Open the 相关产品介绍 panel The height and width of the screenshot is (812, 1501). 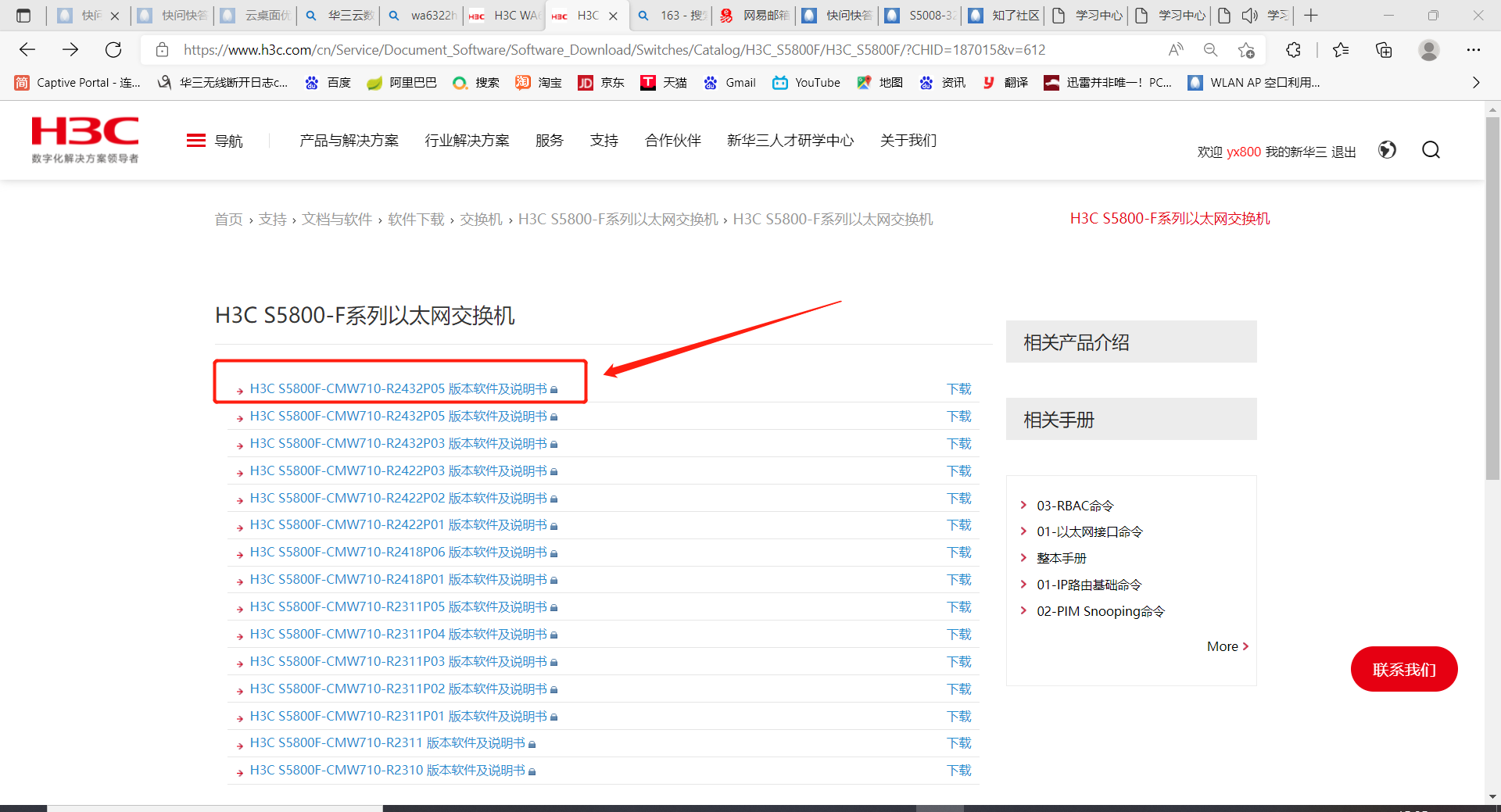coord(1131,342)
